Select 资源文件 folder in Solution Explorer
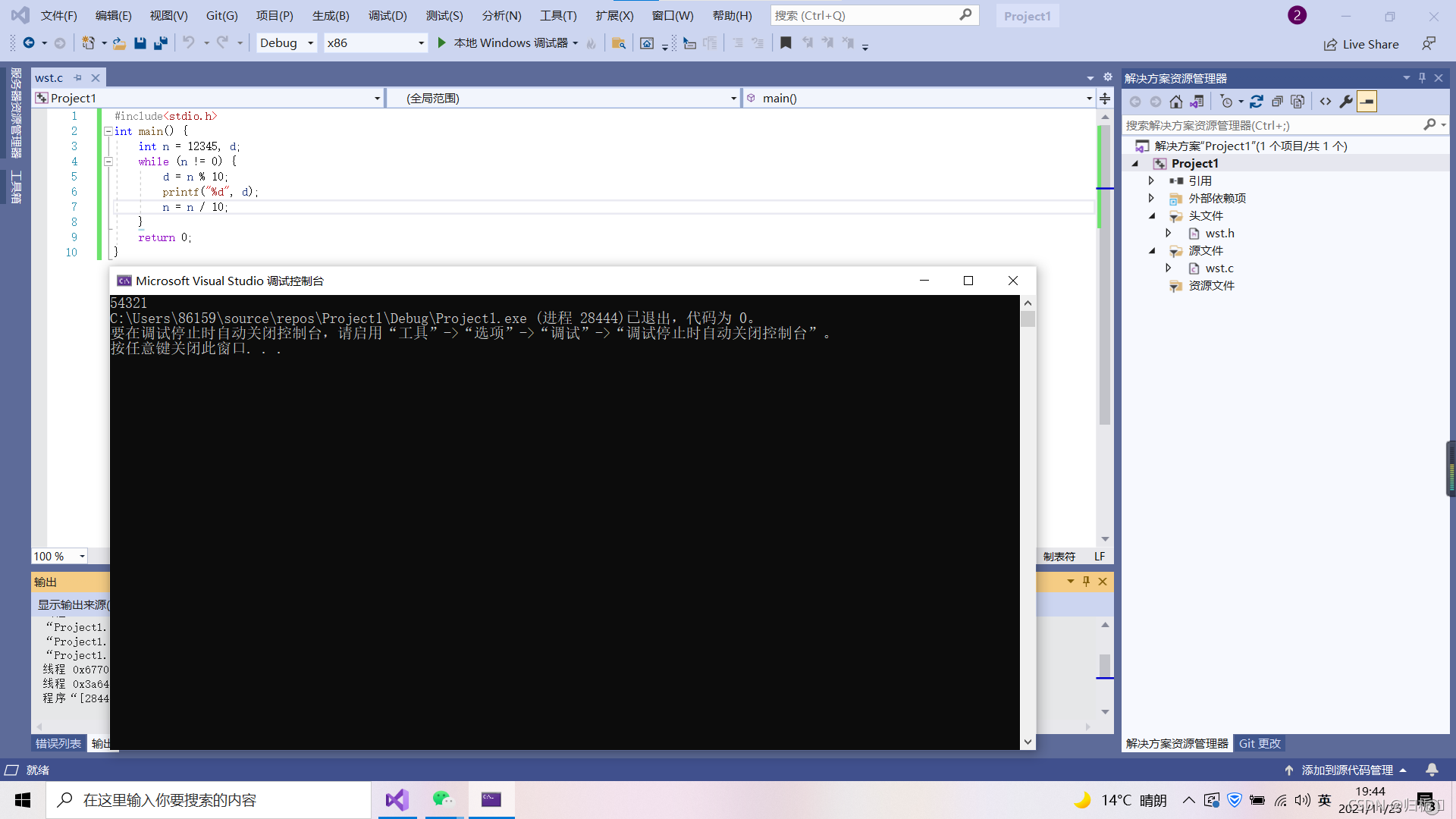Image resolution: width=1456 pixels, height=819 pixels. coord(1211,286)
